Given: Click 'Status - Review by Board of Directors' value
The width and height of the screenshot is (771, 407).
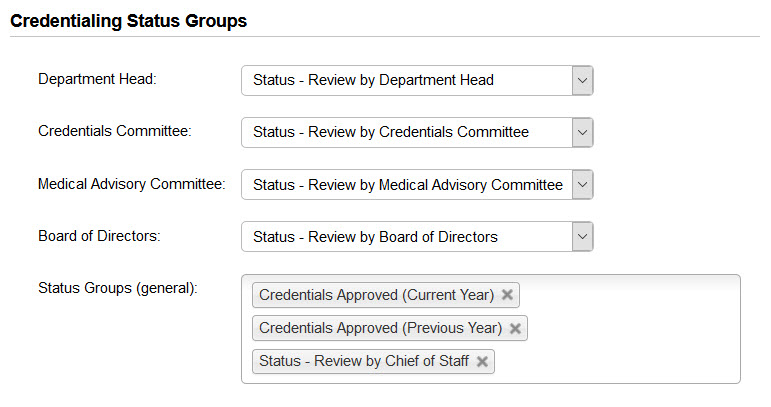Looking at the screenshot, I should coord(375,237).
